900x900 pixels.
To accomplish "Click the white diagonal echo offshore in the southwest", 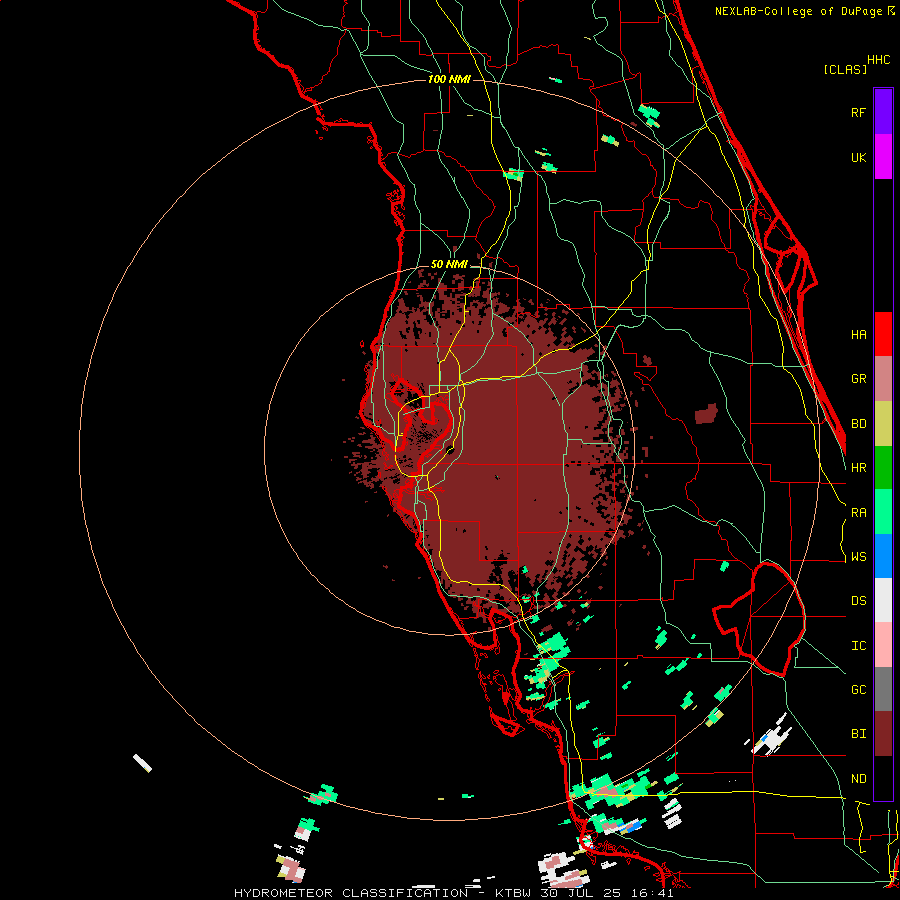I will tap(142, 763).
